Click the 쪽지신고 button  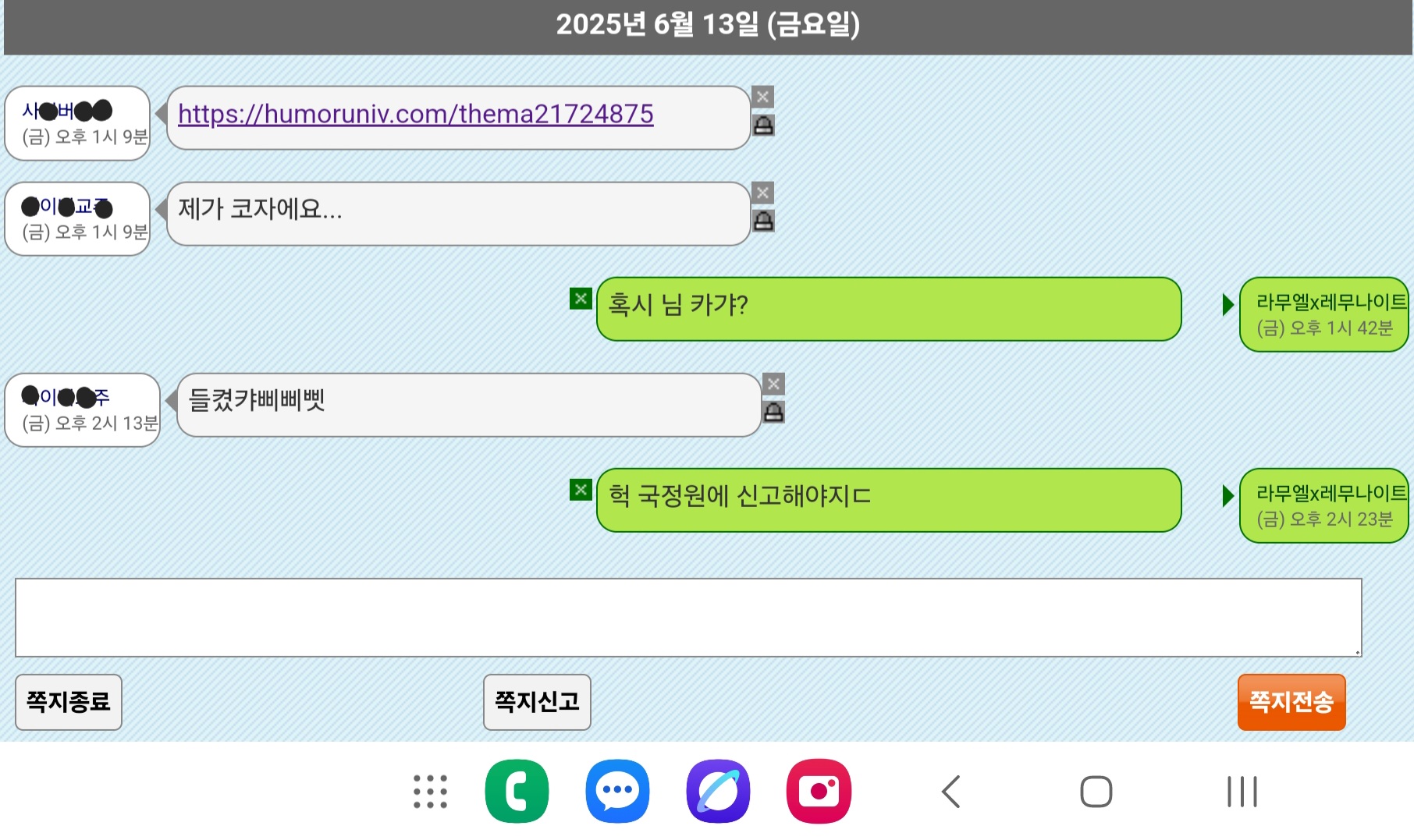click(x=537, y=702)
